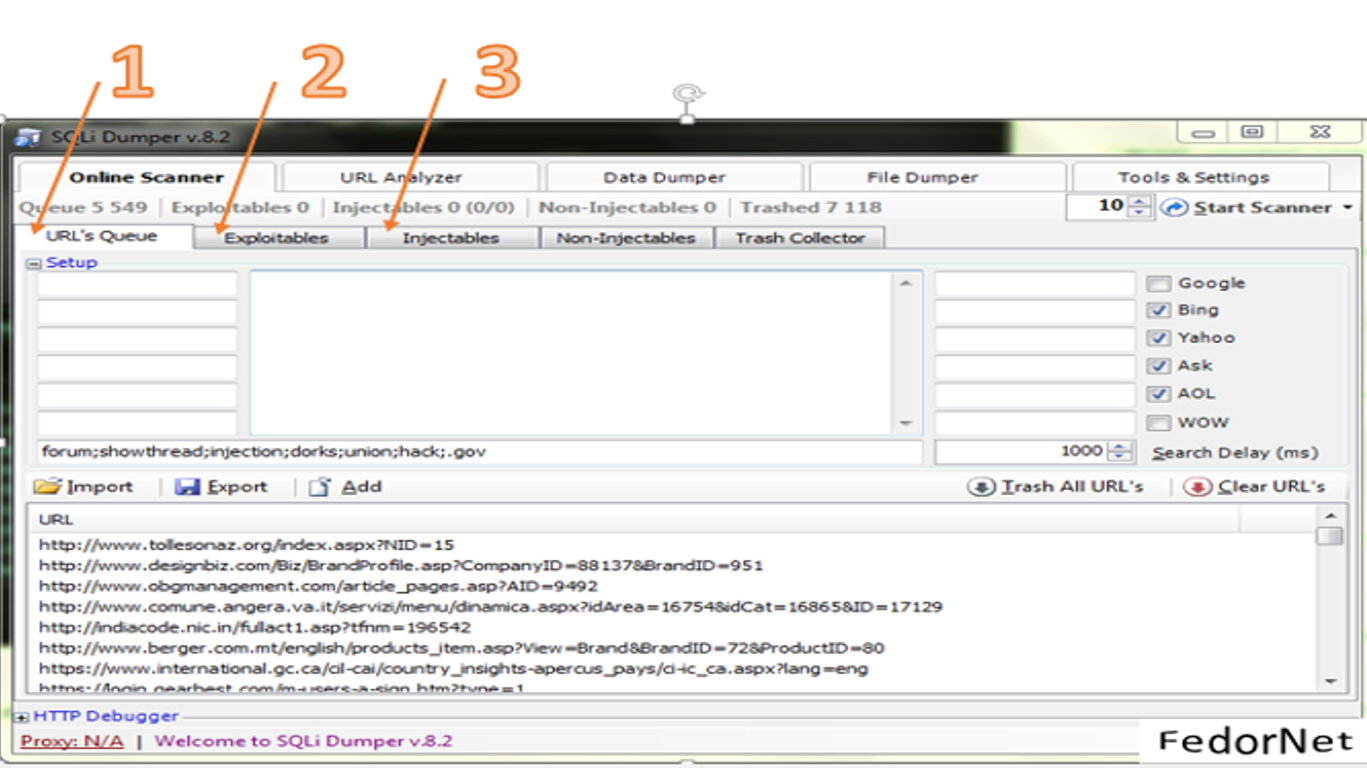Increase the threads count with the stepper

click(x=1139, y=202)
